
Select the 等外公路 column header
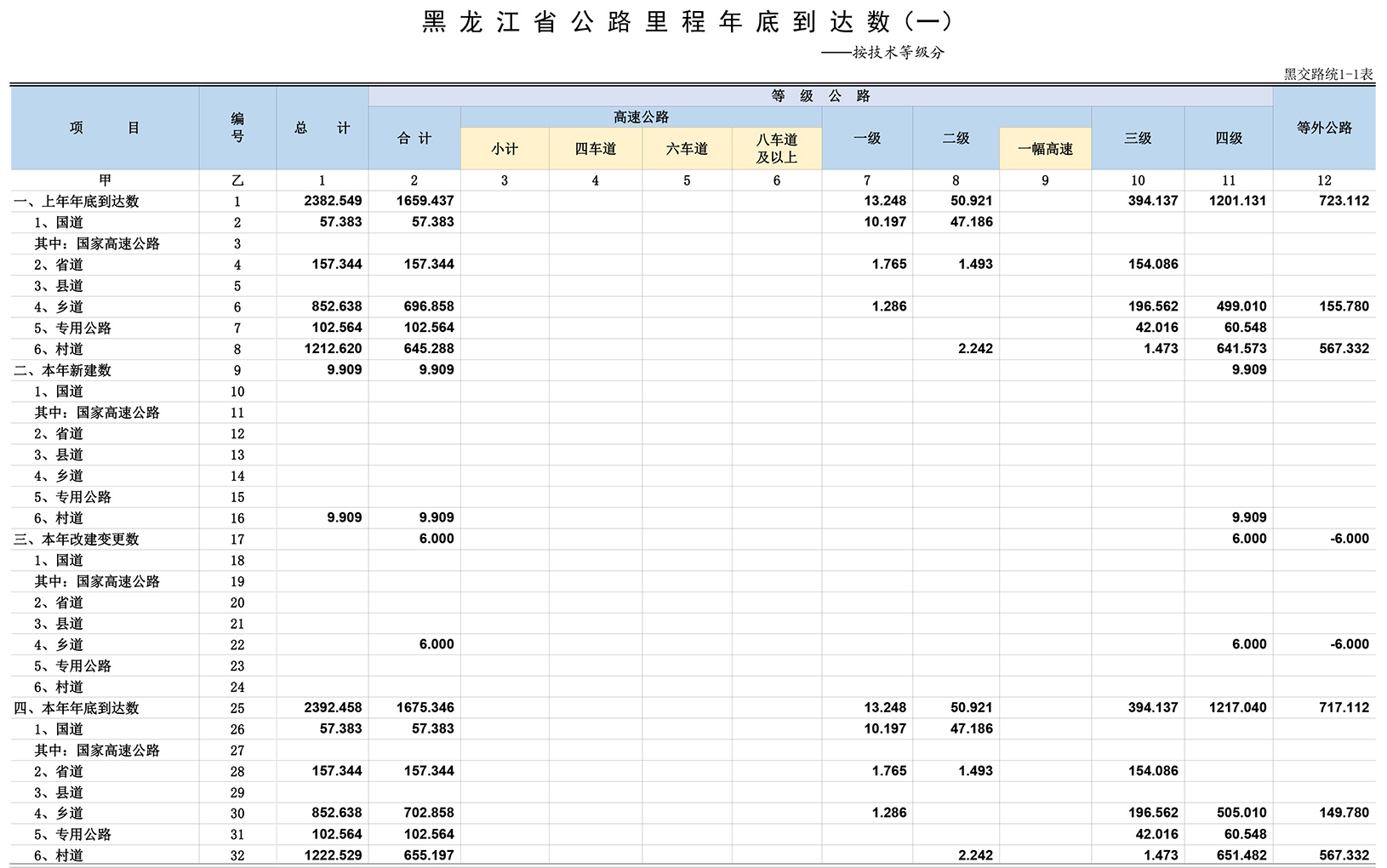tap(1324, 128)
